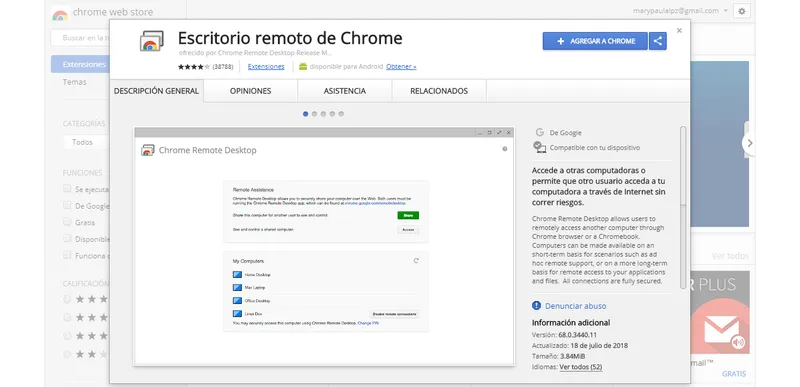
Task: Click the description panel scrollbar
Action: click(683, 207)
